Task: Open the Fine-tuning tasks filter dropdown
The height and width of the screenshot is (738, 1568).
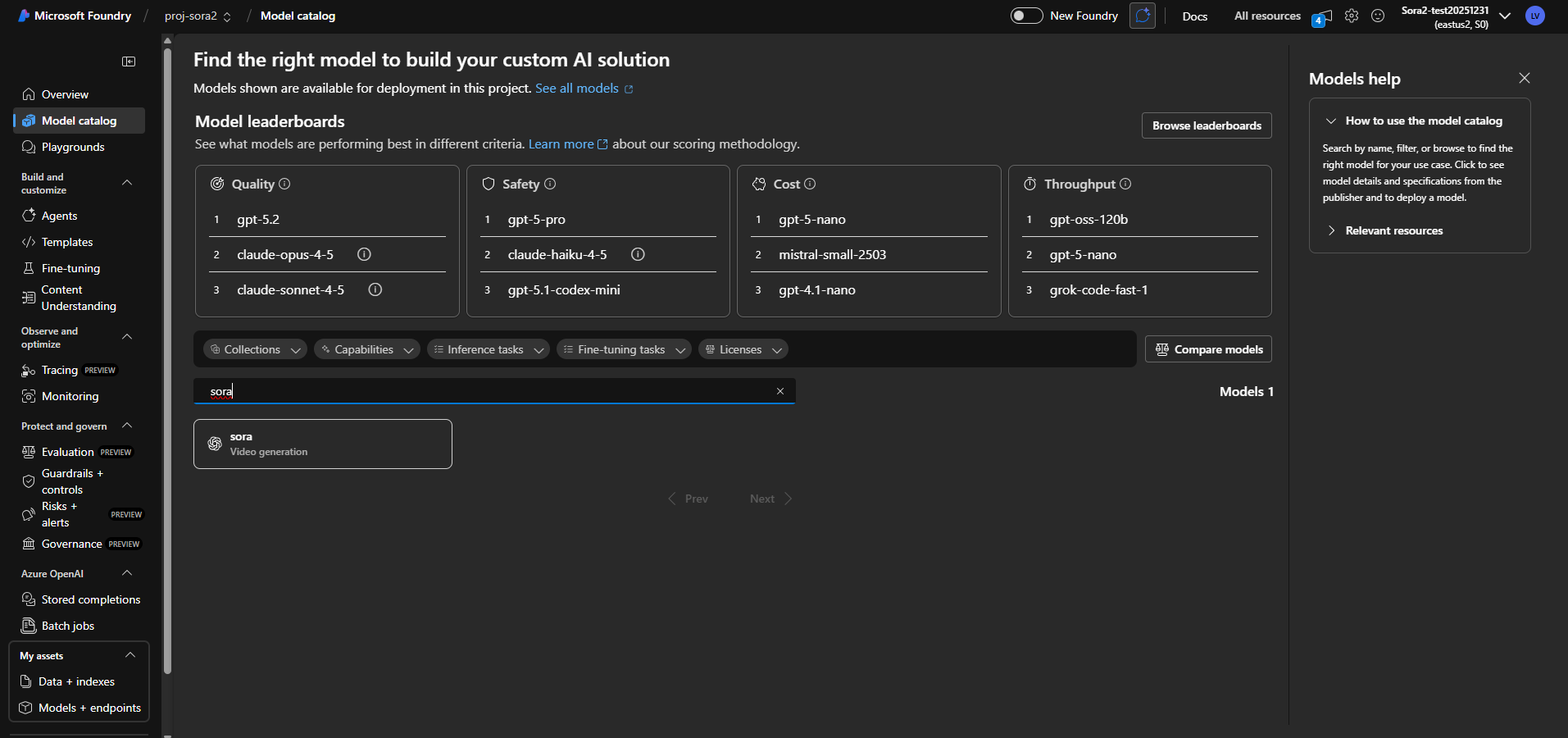Action: (x=624, y=349)
